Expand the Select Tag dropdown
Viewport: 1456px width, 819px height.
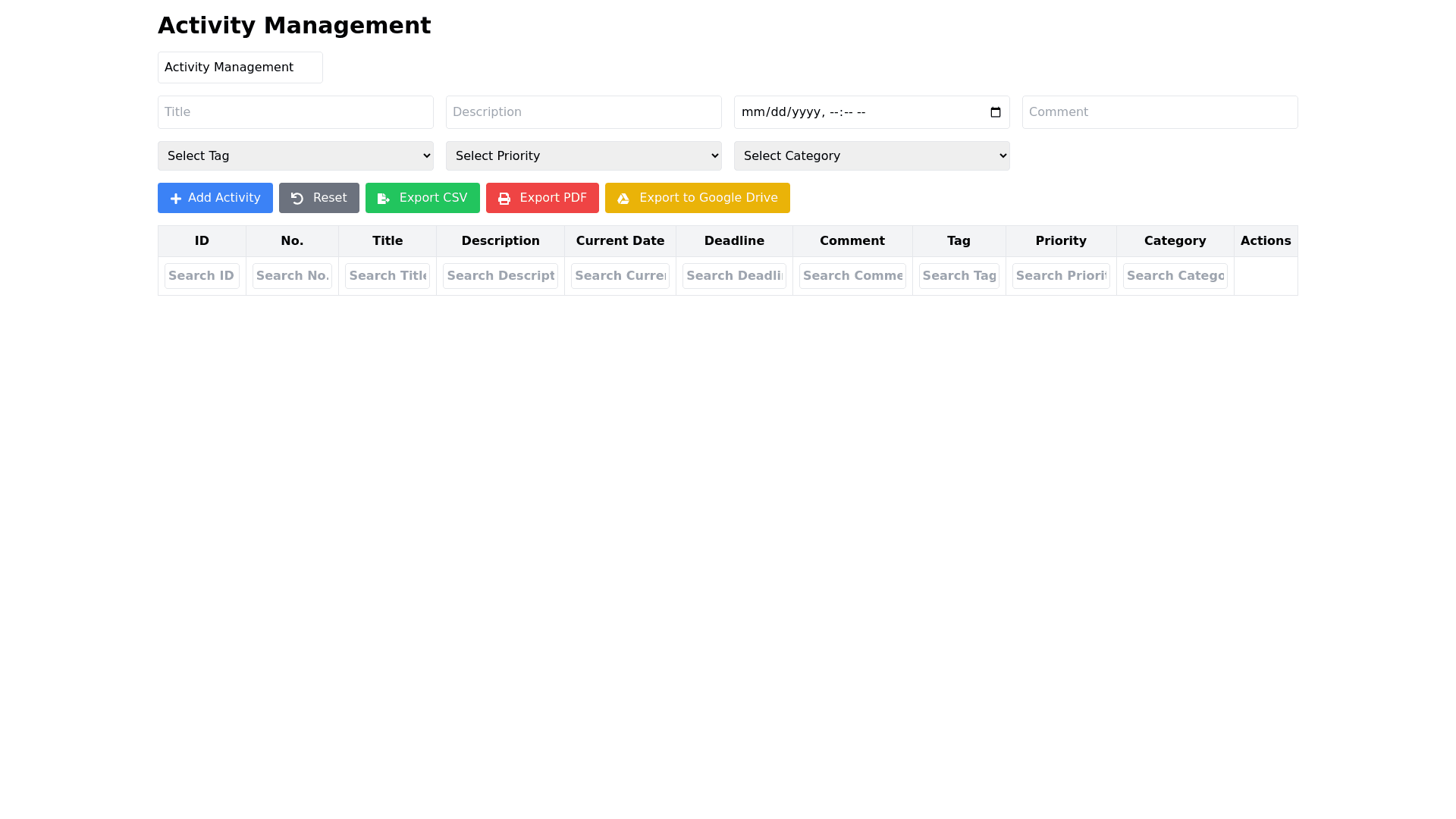(x=296, y=156)
